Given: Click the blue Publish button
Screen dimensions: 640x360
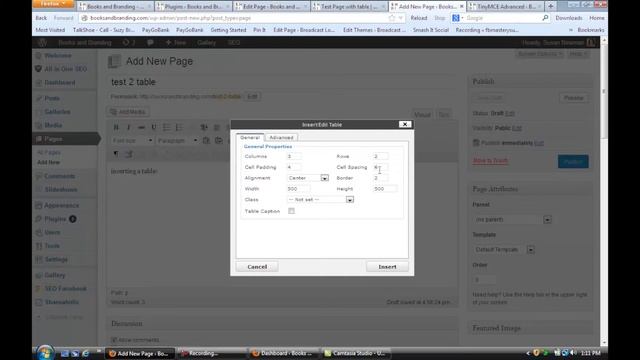Looking at the screenshot, I should 573,162.
